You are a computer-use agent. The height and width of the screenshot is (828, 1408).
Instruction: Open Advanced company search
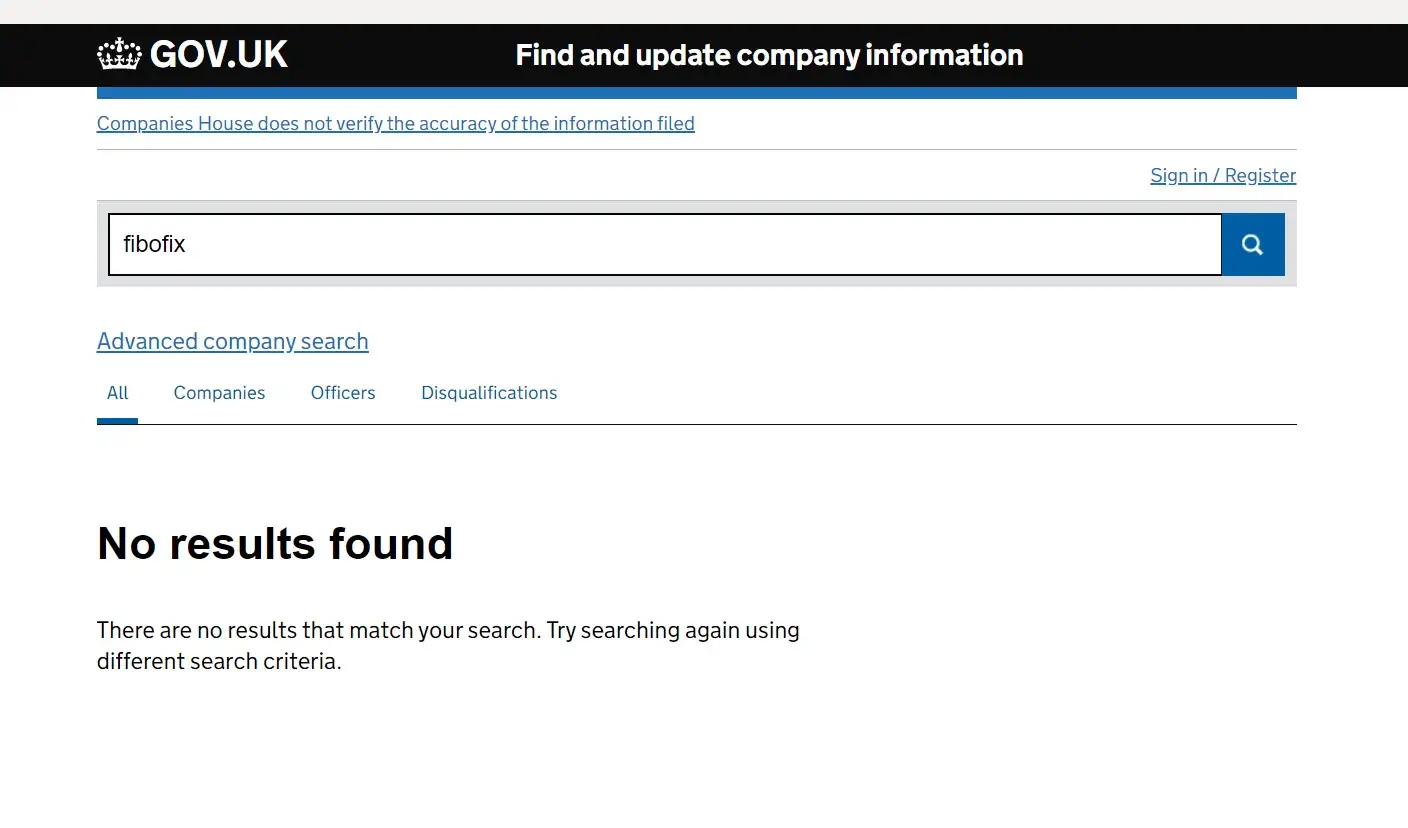(233, 341)
